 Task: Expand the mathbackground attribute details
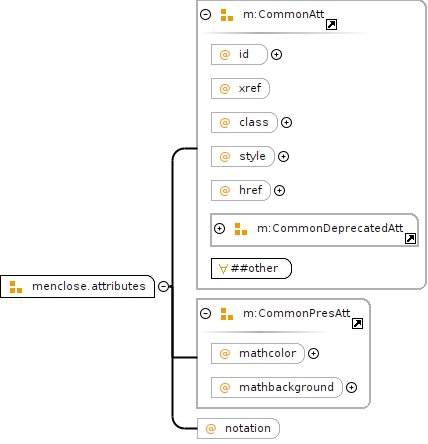coord(351,387)
